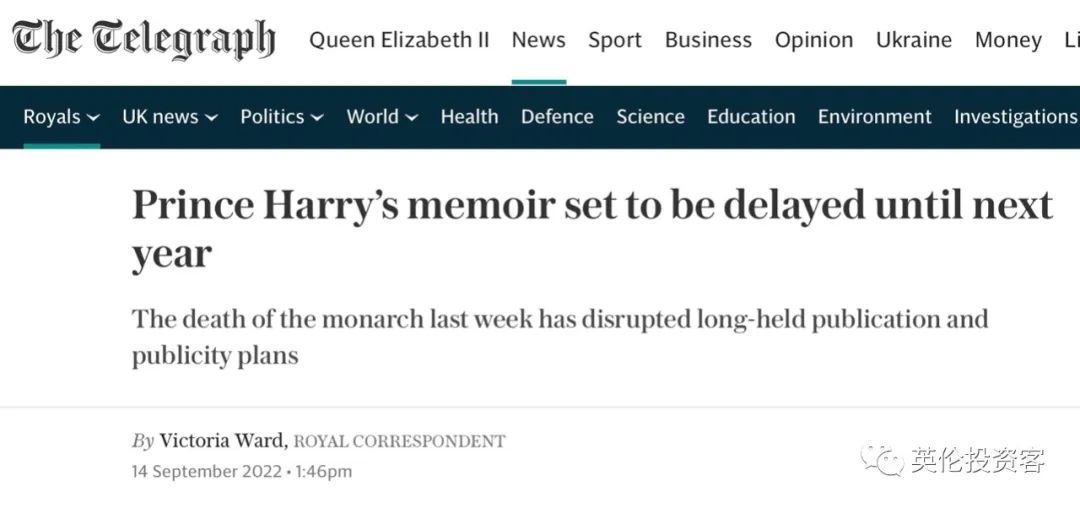Expand the UK news dropdown chevron
Viewport: 1080px width, 508px height.
coord(211,118)
